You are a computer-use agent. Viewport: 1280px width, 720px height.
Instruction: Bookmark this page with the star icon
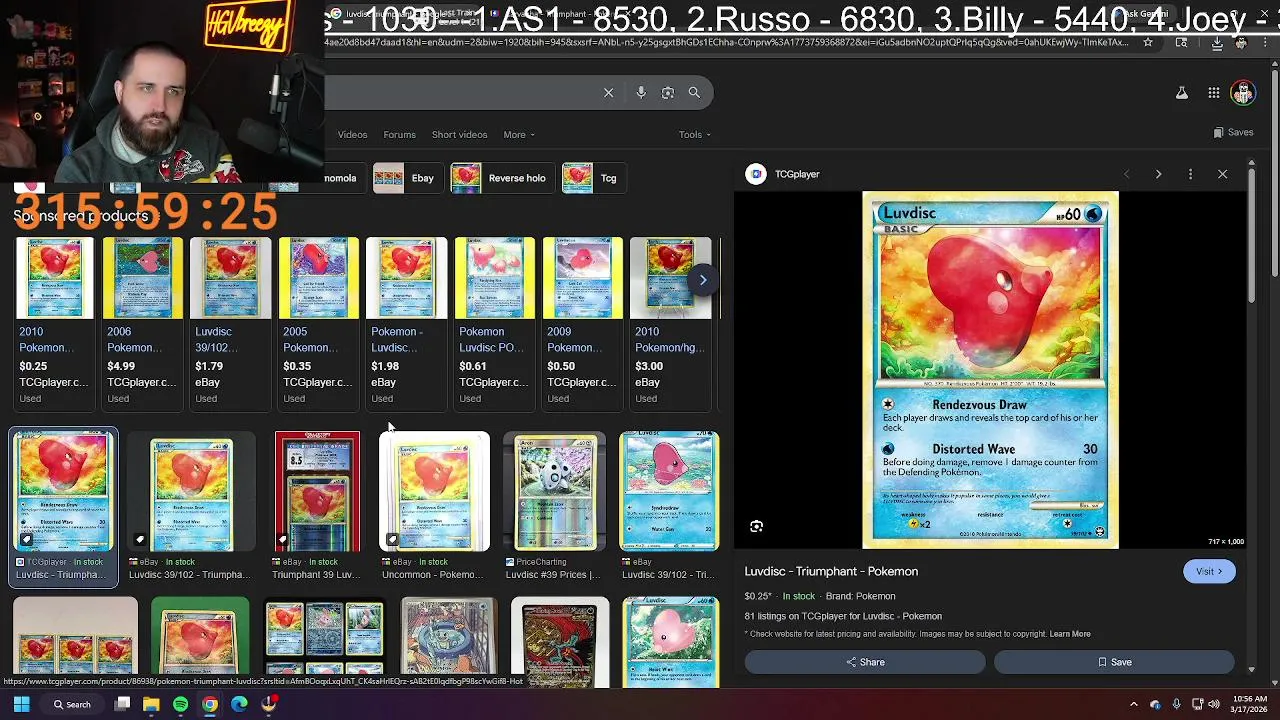point(1148,42)
